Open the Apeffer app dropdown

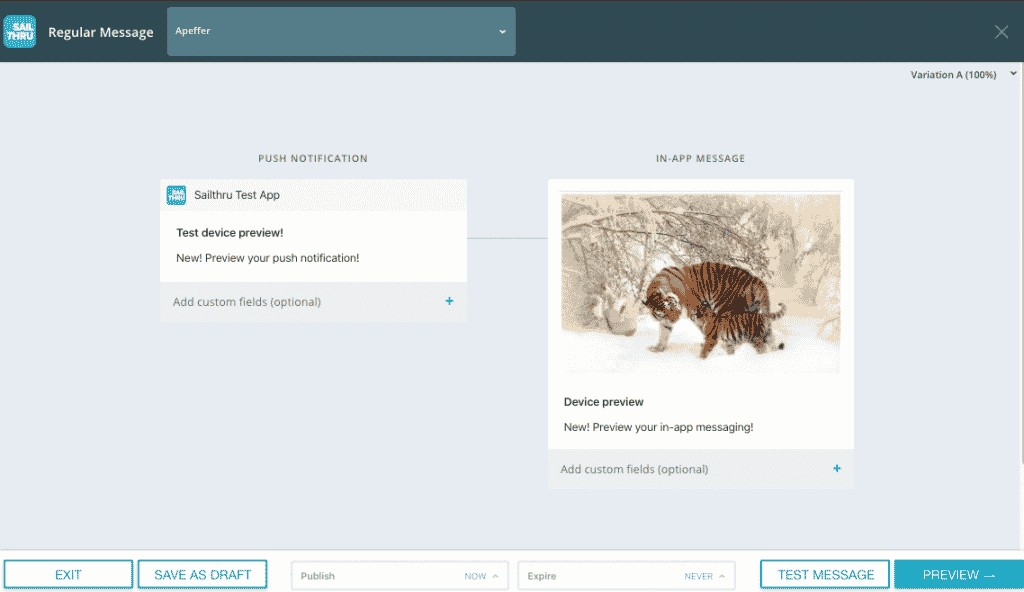click(x=341, y=32)
